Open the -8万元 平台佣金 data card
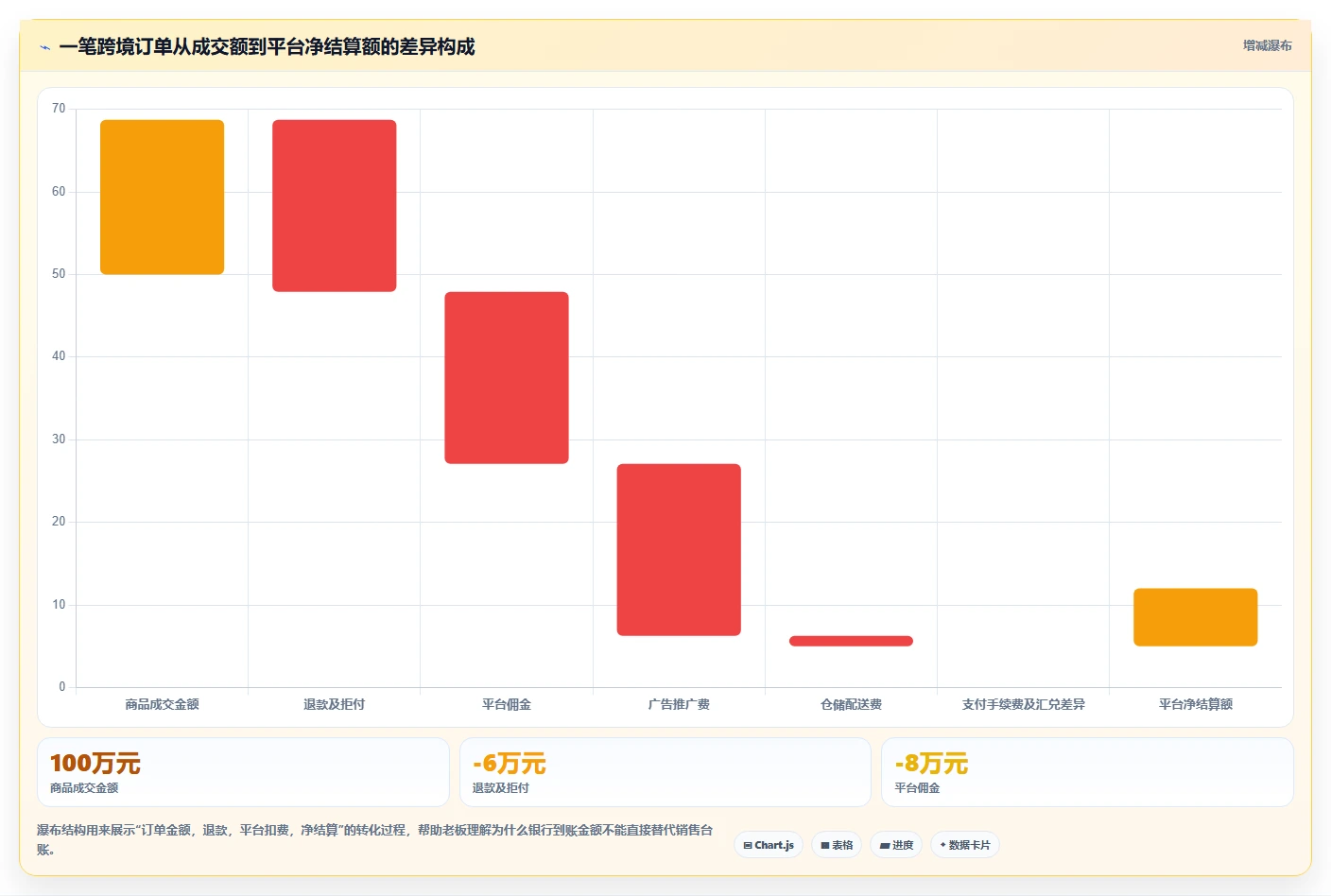The height and width of the screenshot is (896, 1331). click(x=1087, y=772)
